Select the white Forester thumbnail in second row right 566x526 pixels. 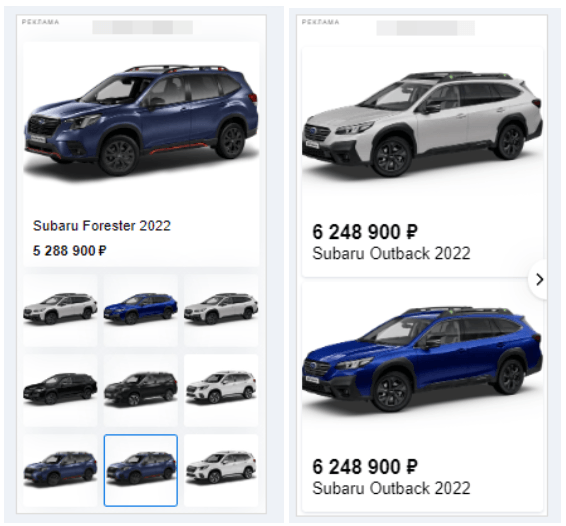pos(221,390)
